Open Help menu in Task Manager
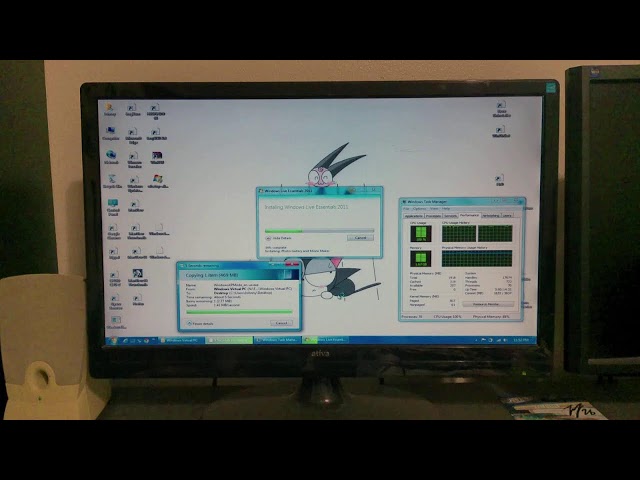The image size is (640, 480). click(446, 209)
